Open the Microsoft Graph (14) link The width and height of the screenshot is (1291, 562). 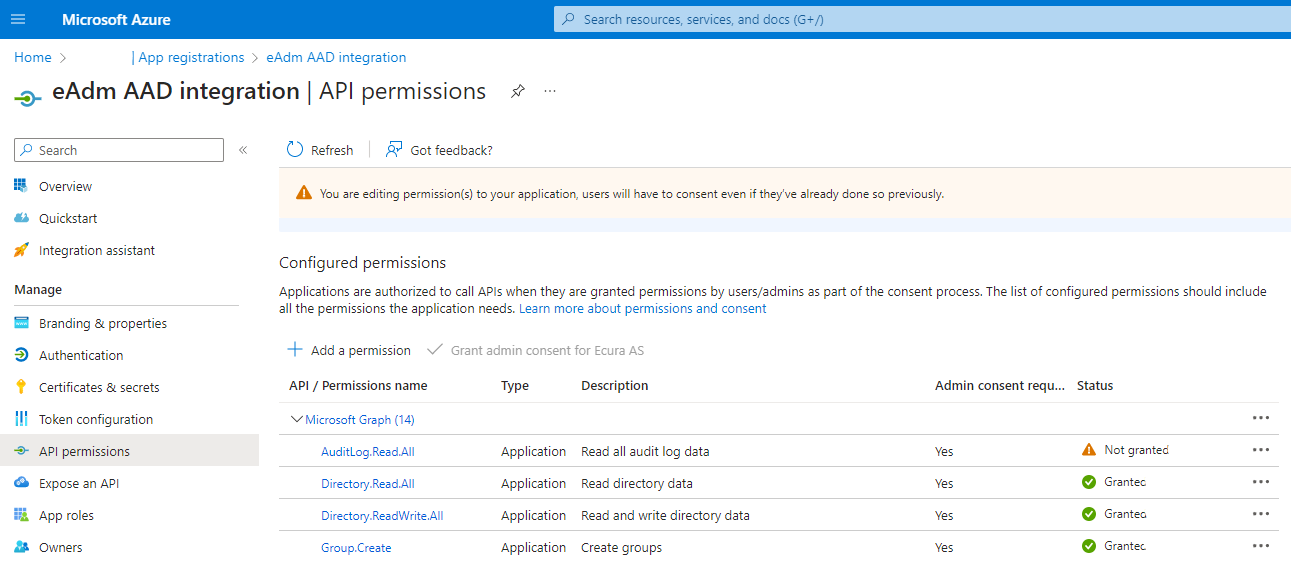(360, 419)
